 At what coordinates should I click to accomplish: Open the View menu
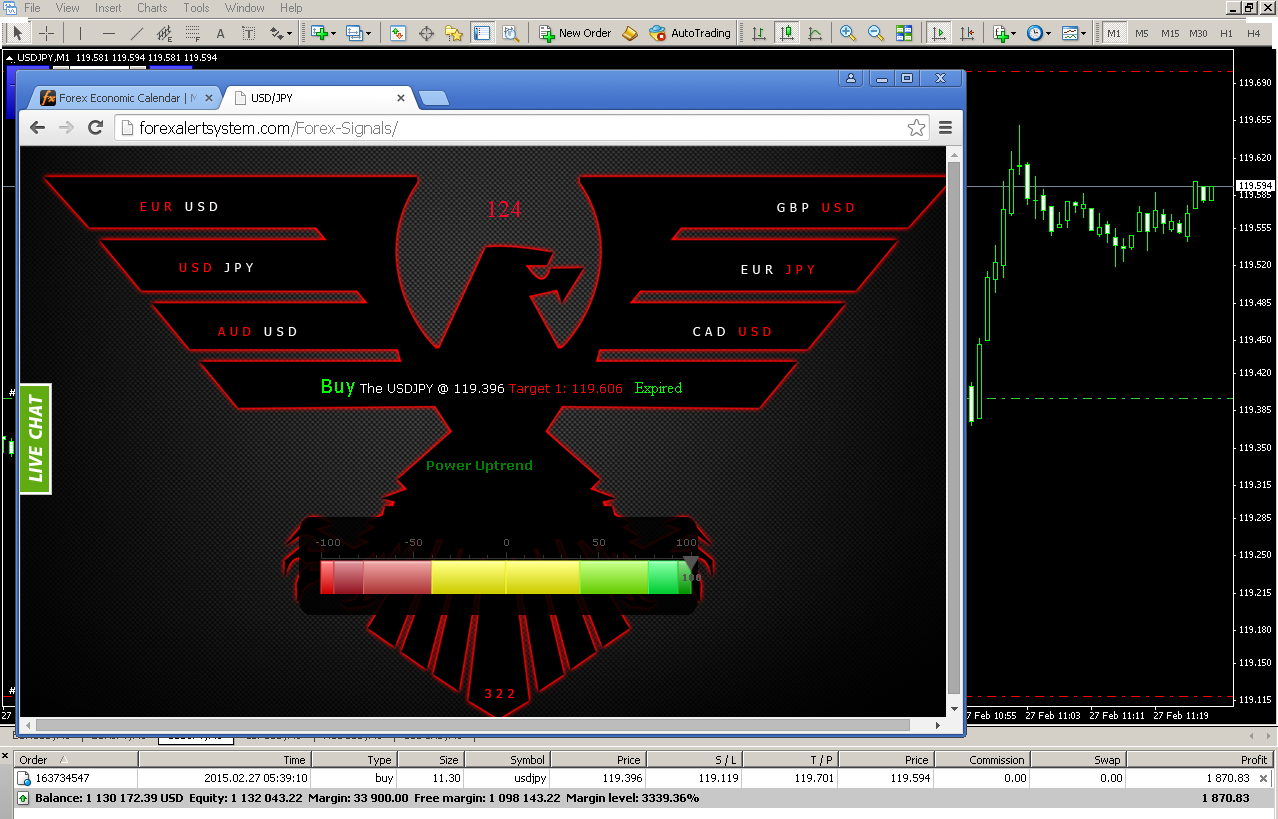click(x=67, y=8)
